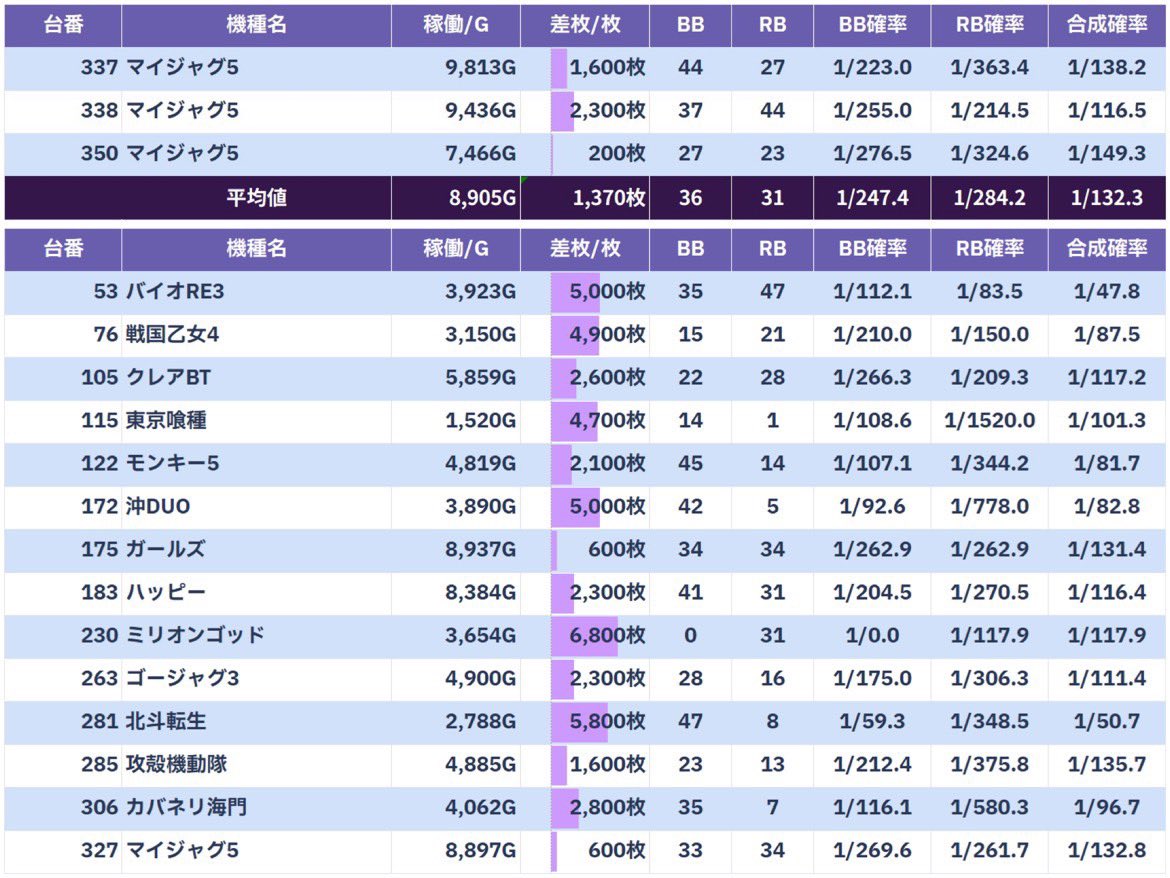Click 稼働/G header in the lower table
The image size is (1170, 878).
[456, 248]
